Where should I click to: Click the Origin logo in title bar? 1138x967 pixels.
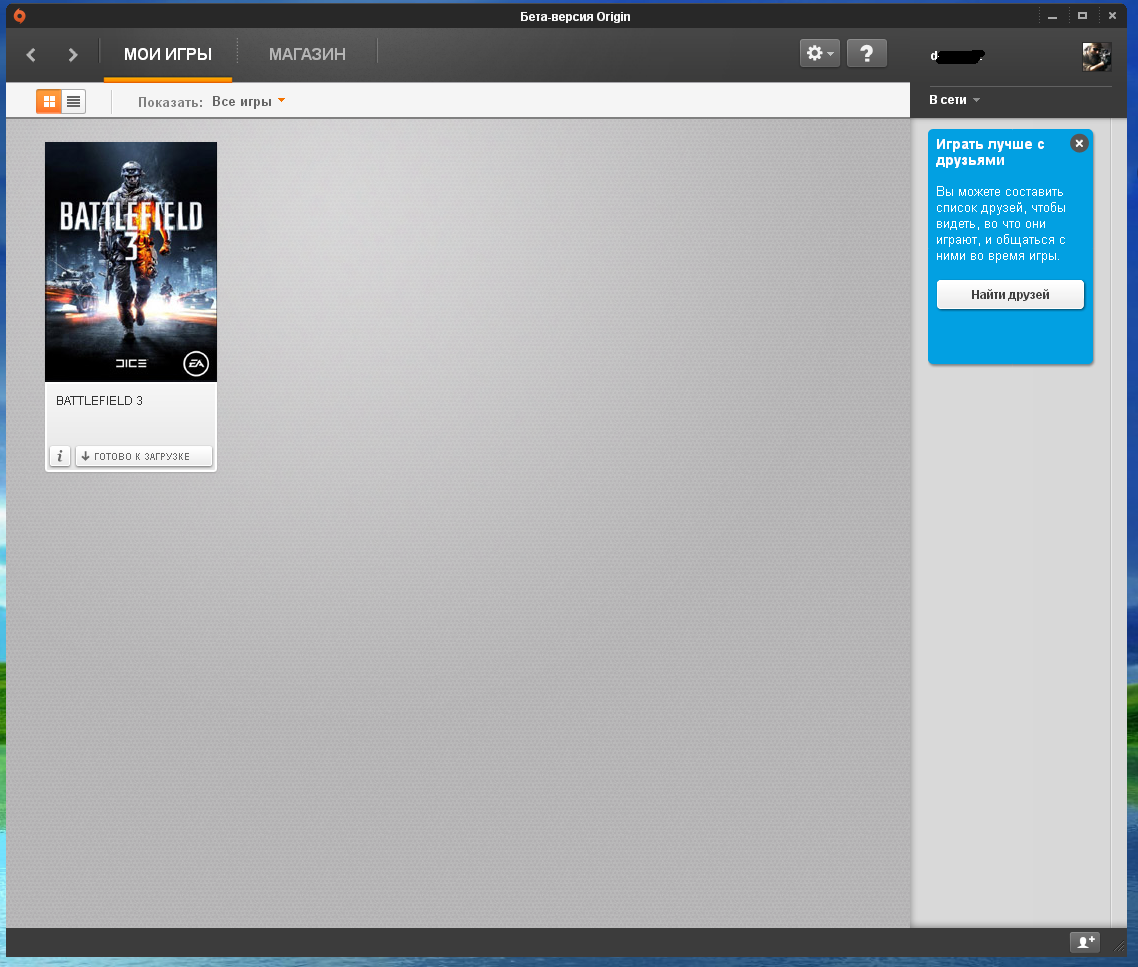coord(20,16)
